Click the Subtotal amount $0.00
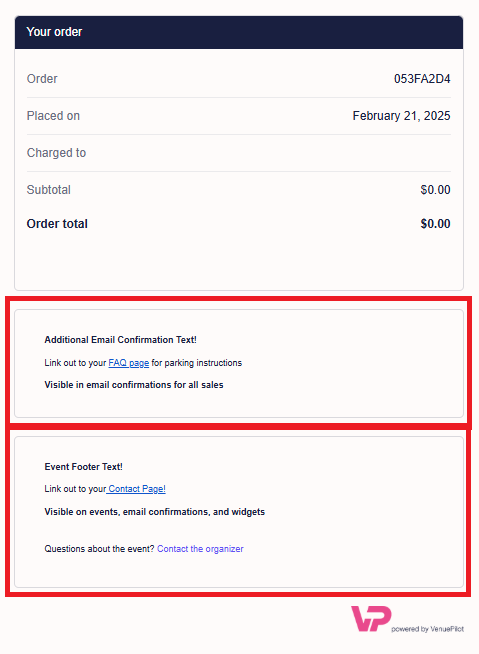 [435, 190]
